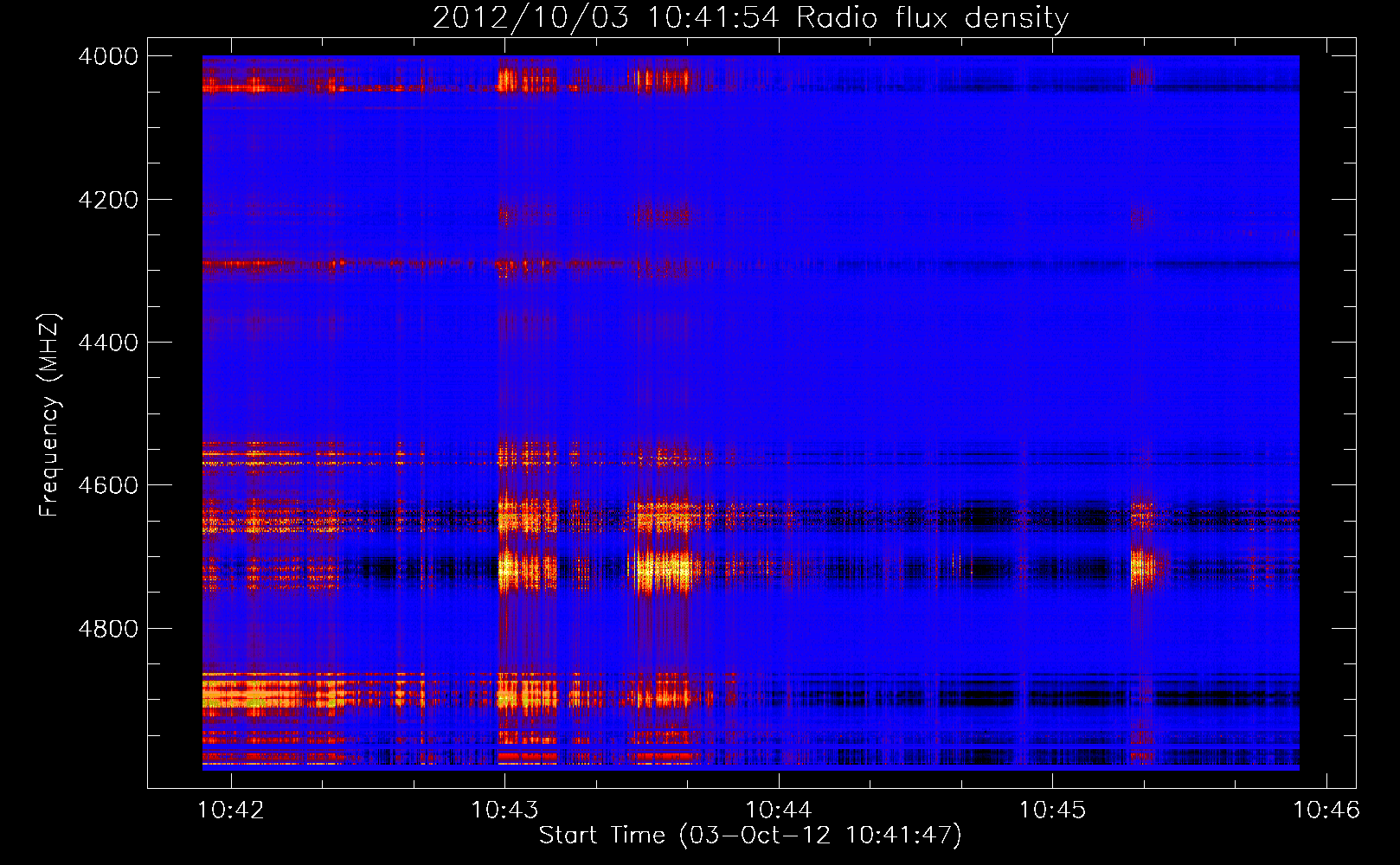Image resolution: width=1400 pixels, height=865 pixels.
Task: Click the 10:43 time tick label
Action: point(504,810)
